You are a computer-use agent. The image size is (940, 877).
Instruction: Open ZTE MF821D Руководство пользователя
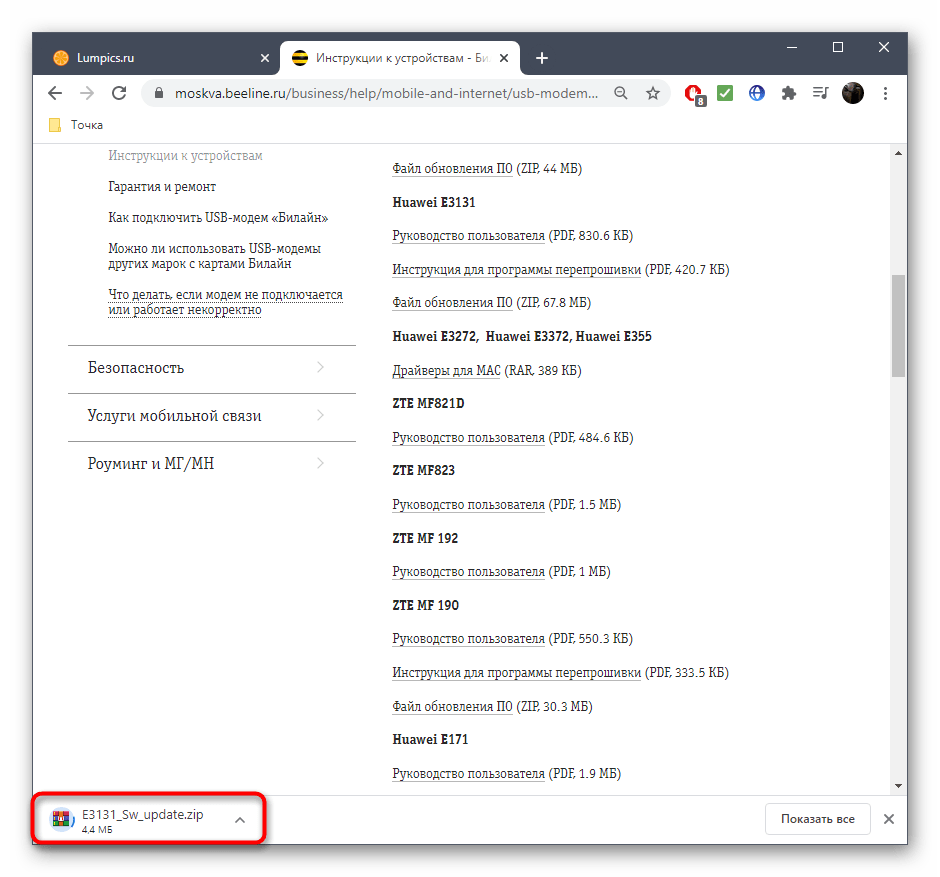coord(468,438)
